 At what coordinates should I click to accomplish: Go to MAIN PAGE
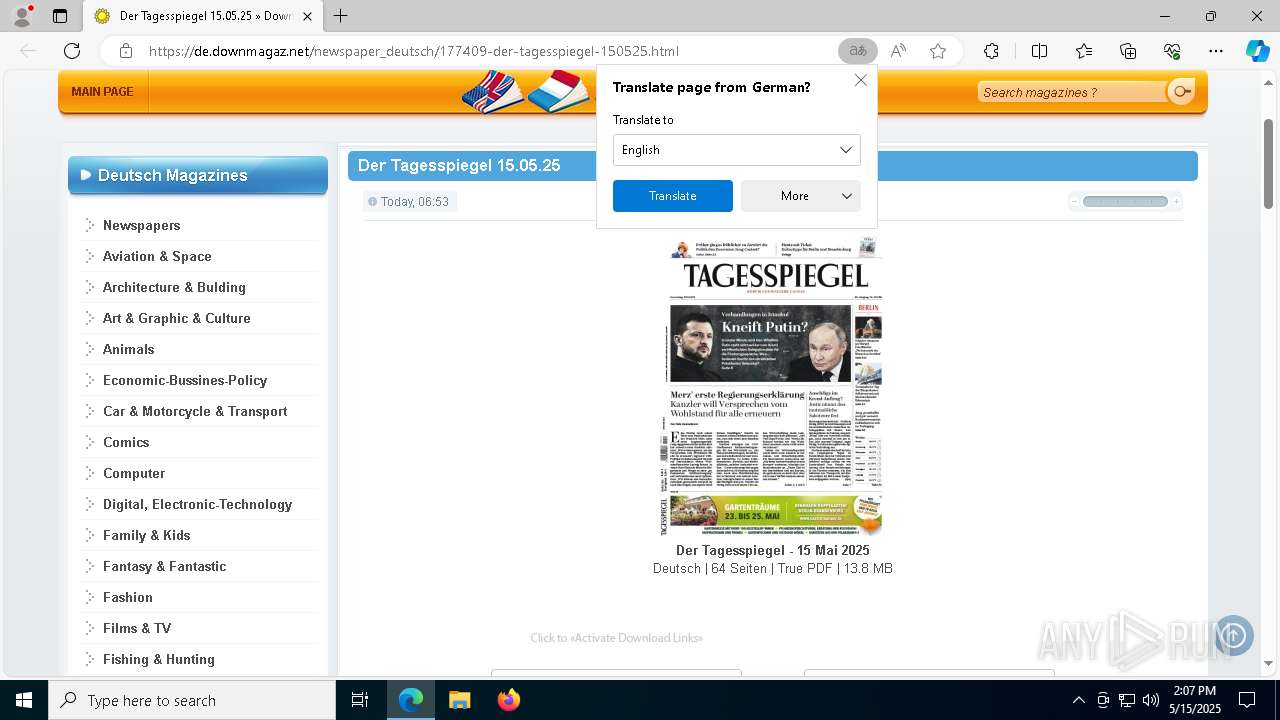pyautogui.click(x=102, y=92)
